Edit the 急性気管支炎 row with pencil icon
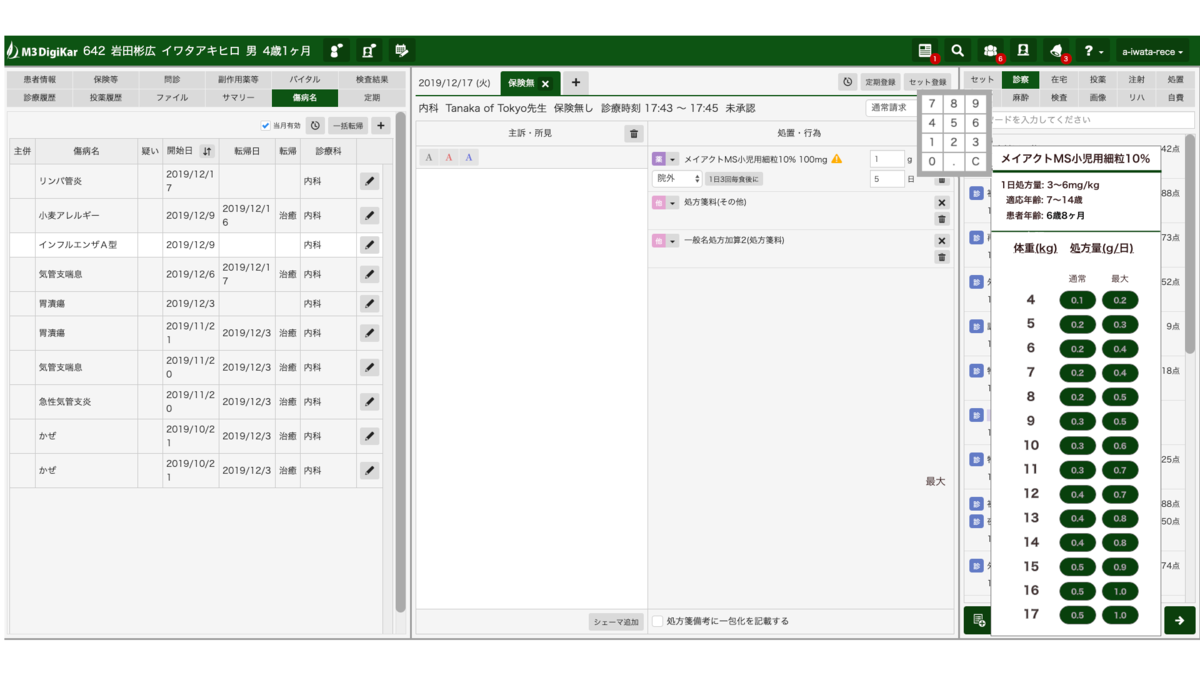 [369, 401]
